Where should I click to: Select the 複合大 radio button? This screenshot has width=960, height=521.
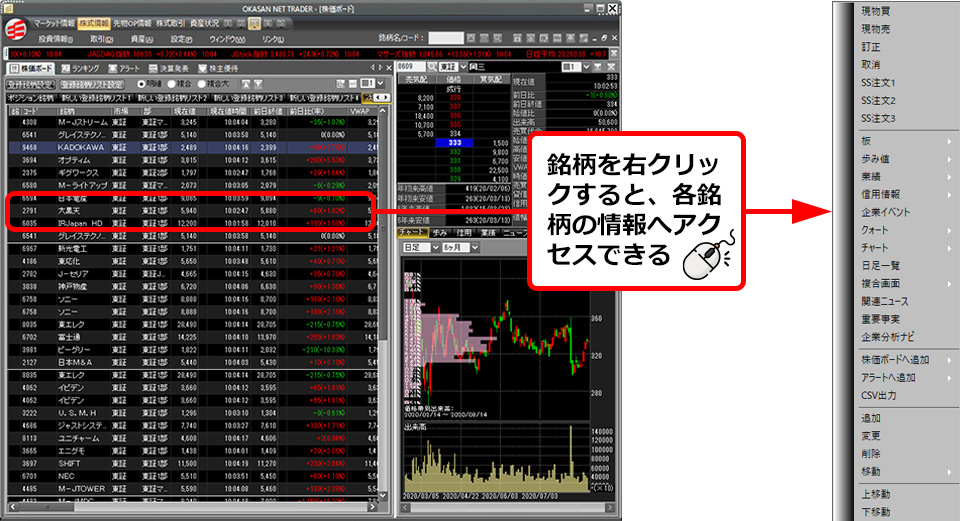click(x=201, y=84)
